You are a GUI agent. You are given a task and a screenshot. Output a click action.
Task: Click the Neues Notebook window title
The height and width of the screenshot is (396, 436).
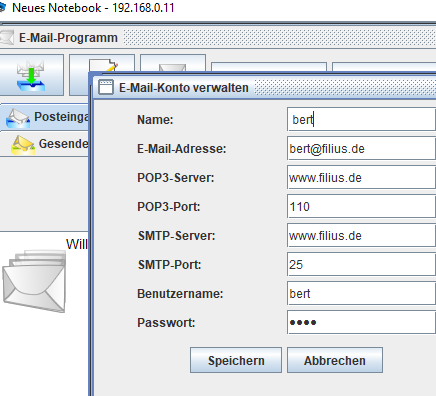tap(93, 8)
